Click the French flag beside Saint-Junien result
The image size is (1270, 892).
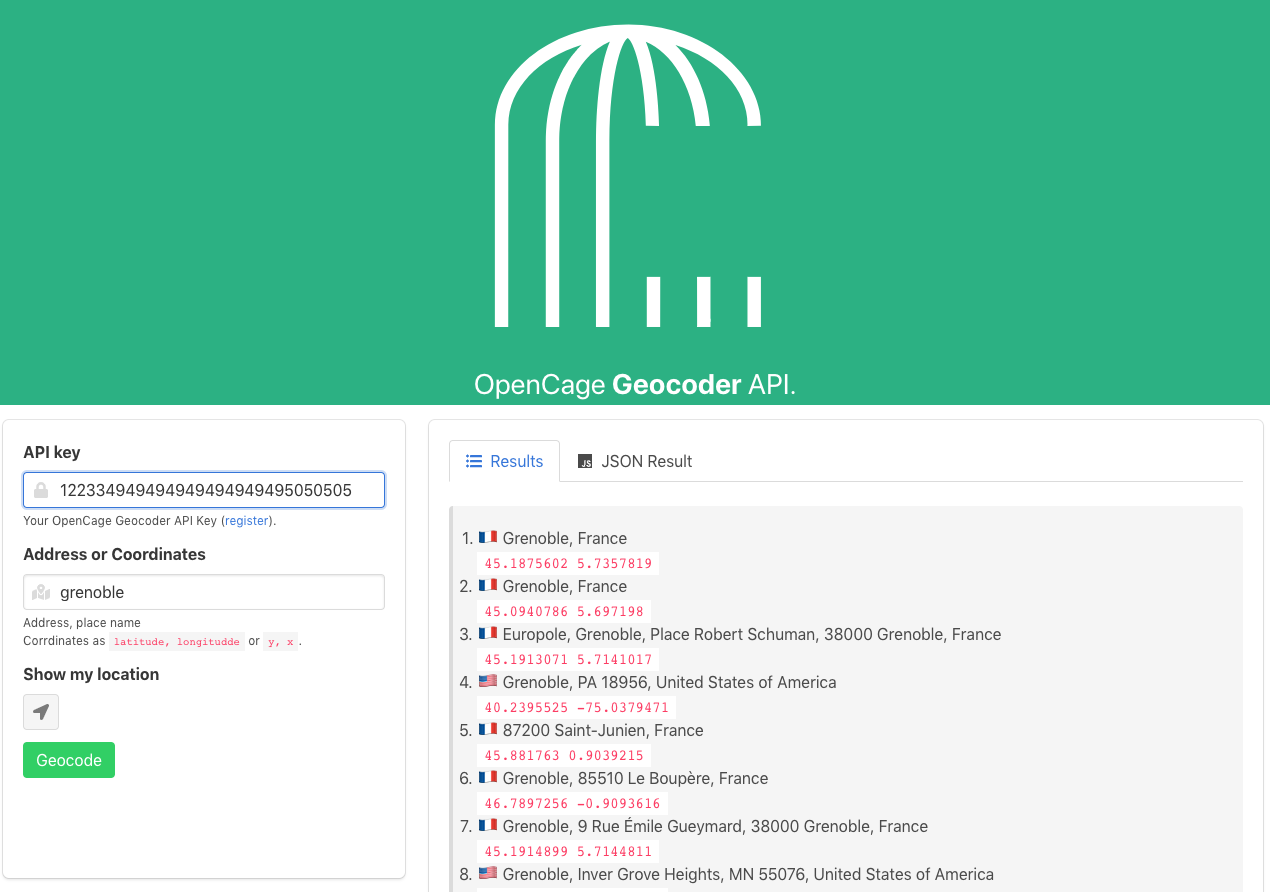488,730
